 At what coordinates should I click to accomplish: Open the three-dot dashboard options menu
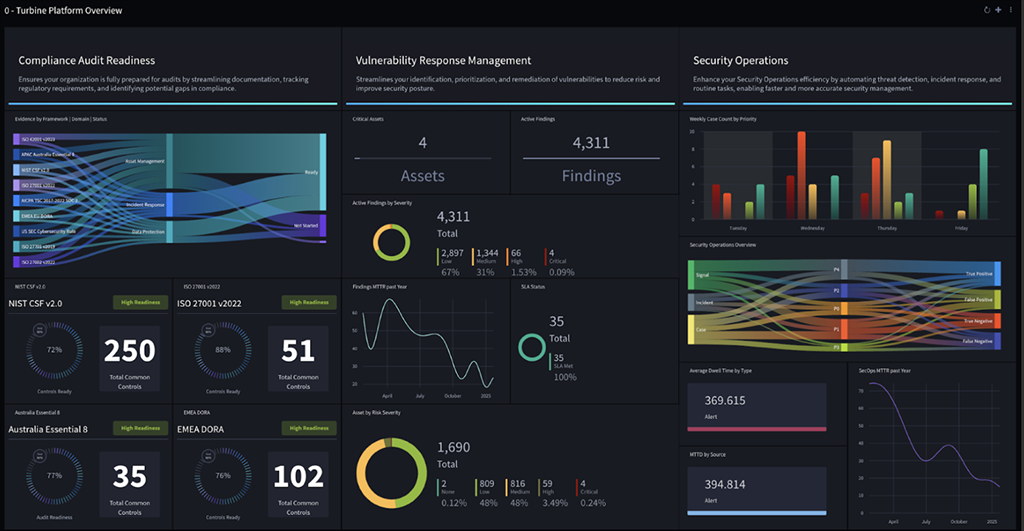1011,10
